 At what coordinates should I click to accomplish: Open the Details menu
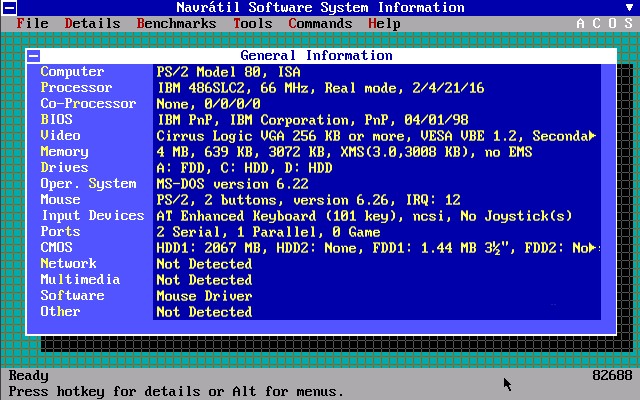coord(92,23)
